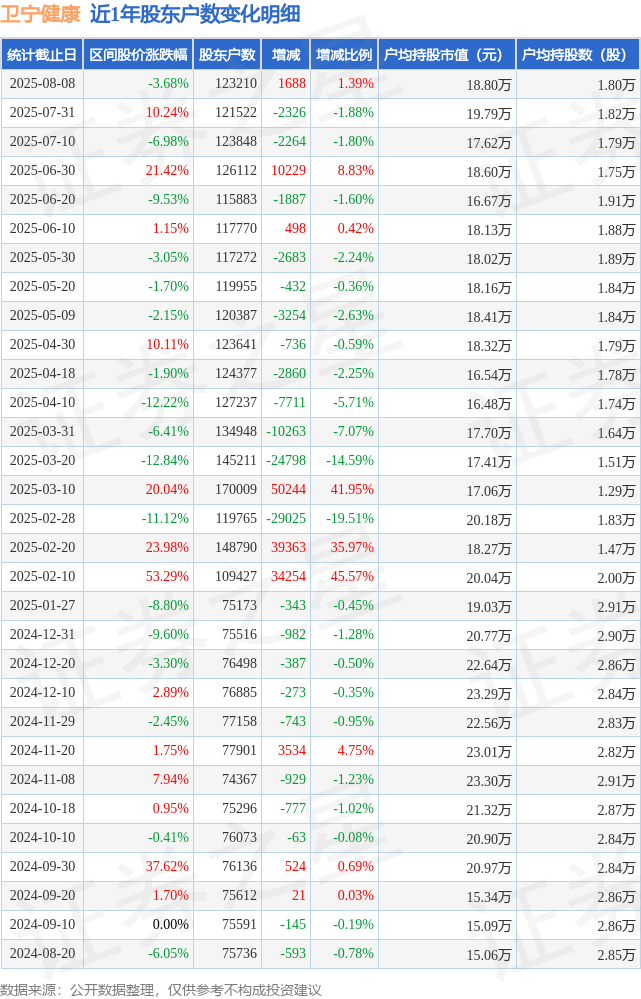Screen dimensions: 641x999
Task: Select the date cell 2024-09-10
Action: pyautogui.click(x=42, y=924)
